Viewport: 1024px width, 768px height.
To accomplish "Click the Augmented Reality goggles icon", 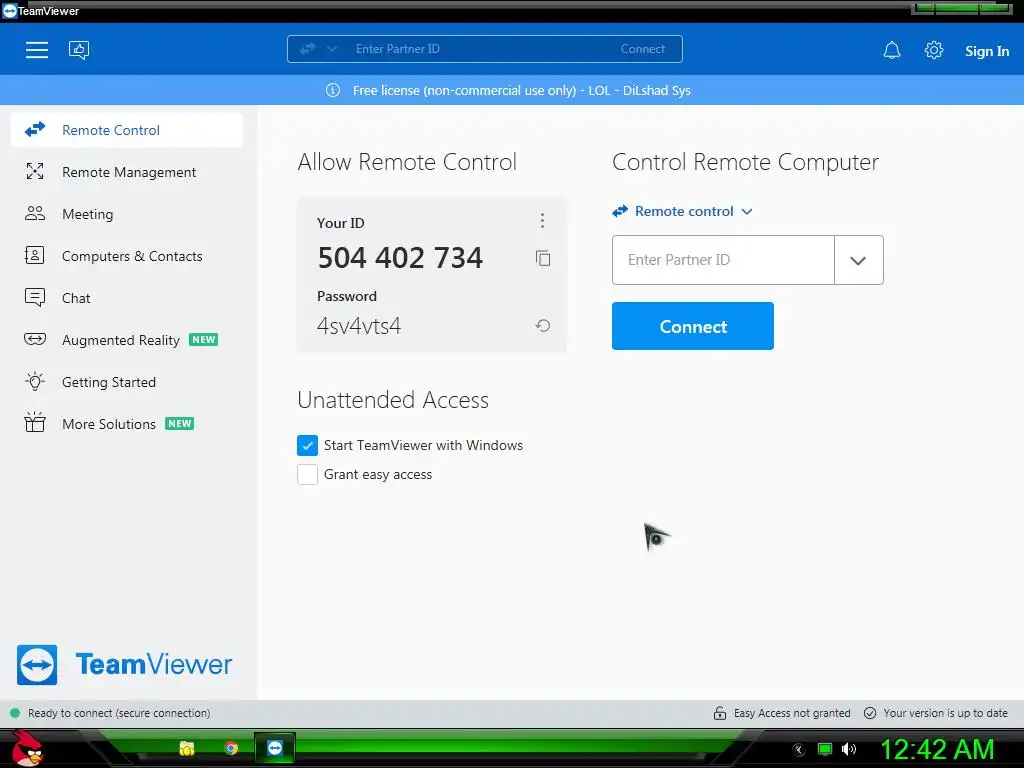I will [x=35, y=339].
